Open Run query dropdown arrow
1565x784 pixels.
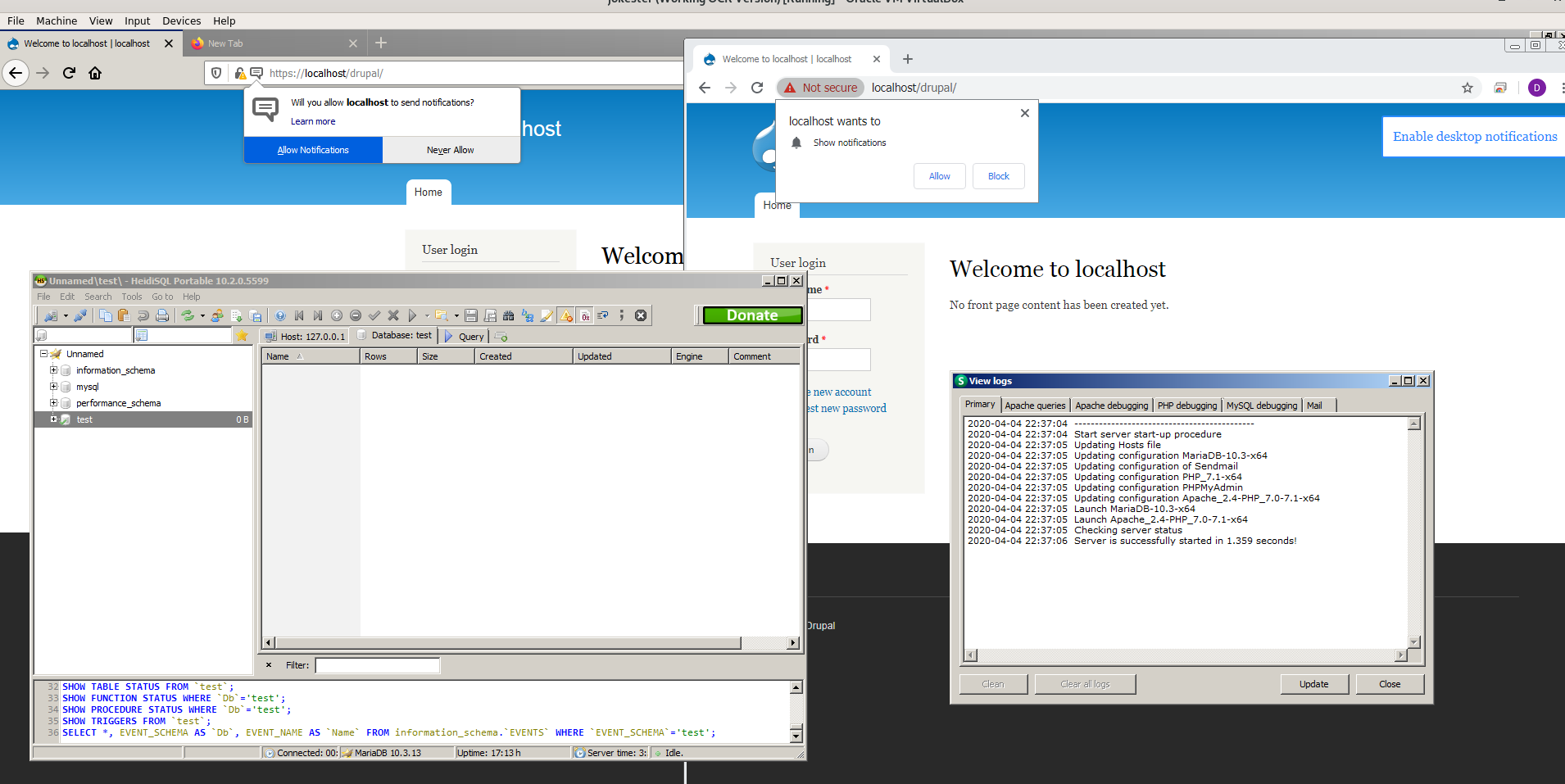(427, 315)
